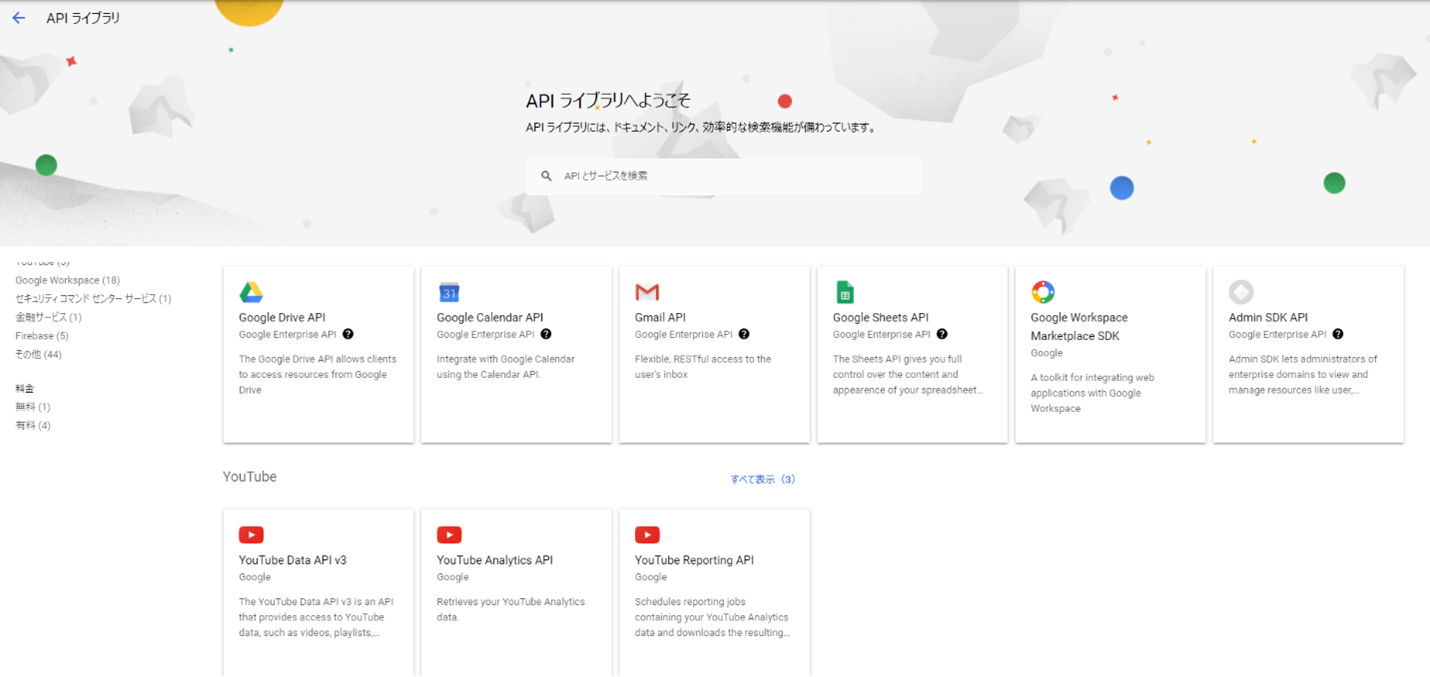Open the Admin SDK API title
The image size is (1430, 677).
point(1268,318)
